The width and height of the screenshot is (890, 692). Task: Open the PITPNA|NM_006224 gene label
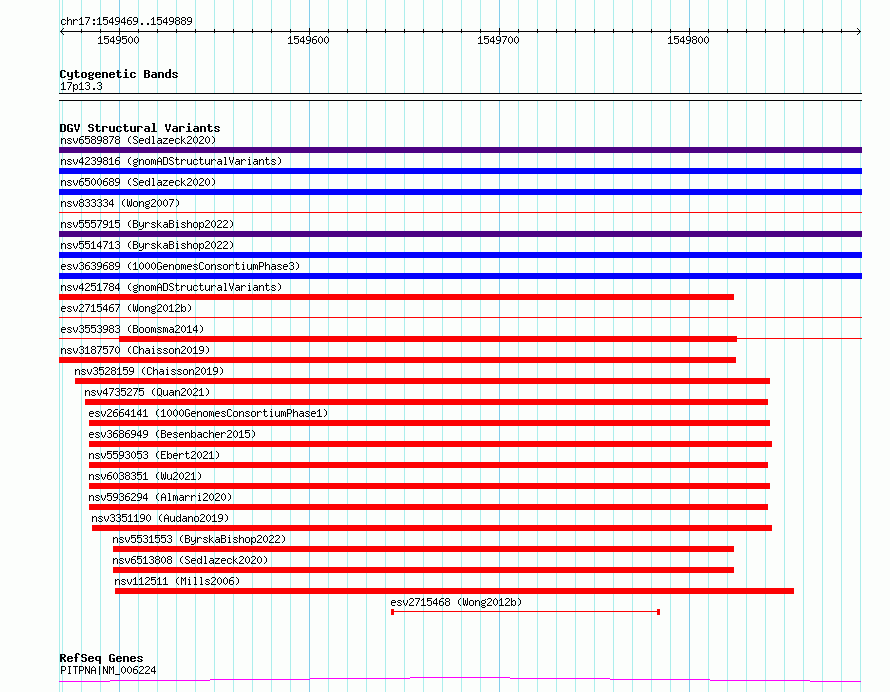pos(108,670)
